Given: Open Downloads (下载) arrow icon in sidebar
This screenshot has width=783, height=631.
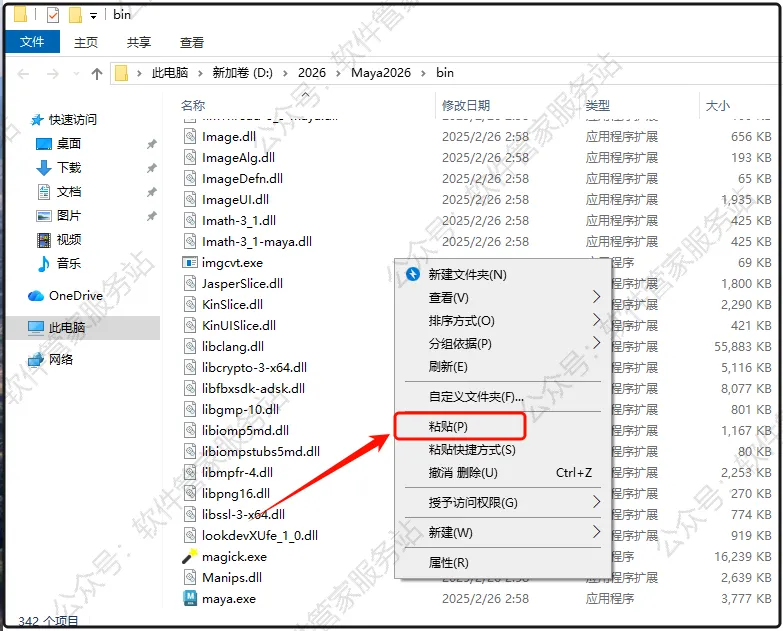Looking at the screenshot, I should [x=44, y=168].
